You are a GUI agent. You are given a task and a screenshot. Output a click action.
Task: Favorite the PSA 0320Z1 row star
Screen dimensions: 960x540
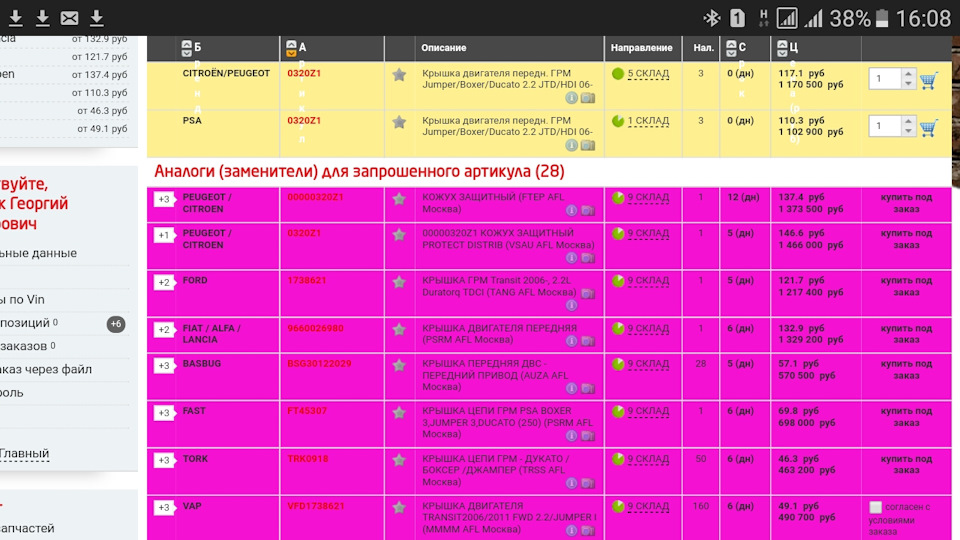click(x=399, y=122)
